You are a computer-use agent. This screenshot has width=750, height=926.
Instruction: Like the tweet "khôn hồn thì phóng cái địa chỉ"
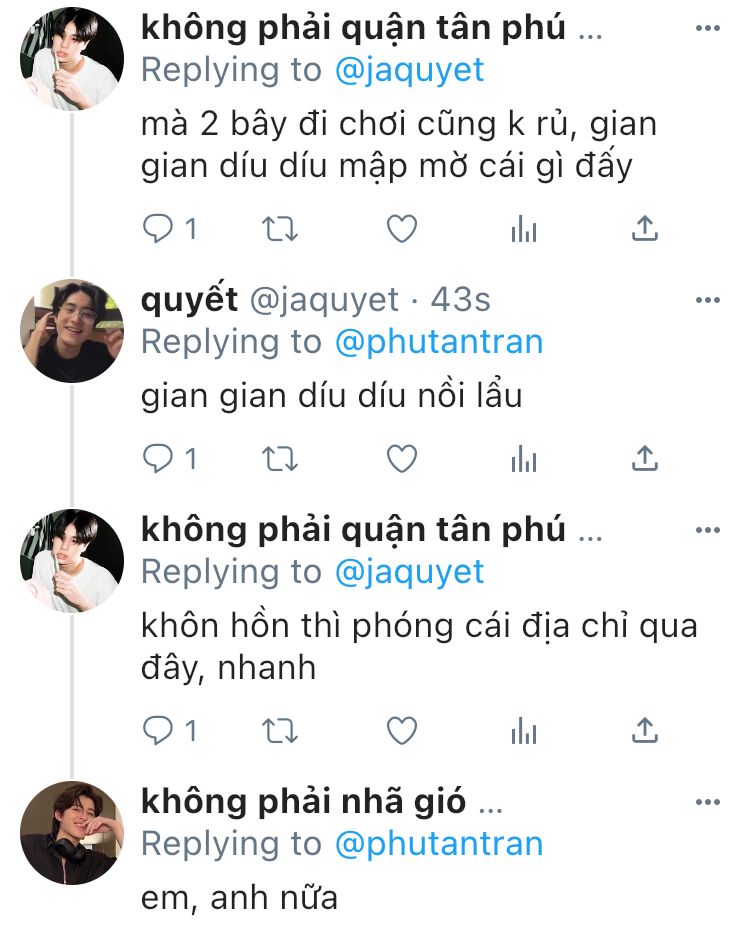pos(402,731)
